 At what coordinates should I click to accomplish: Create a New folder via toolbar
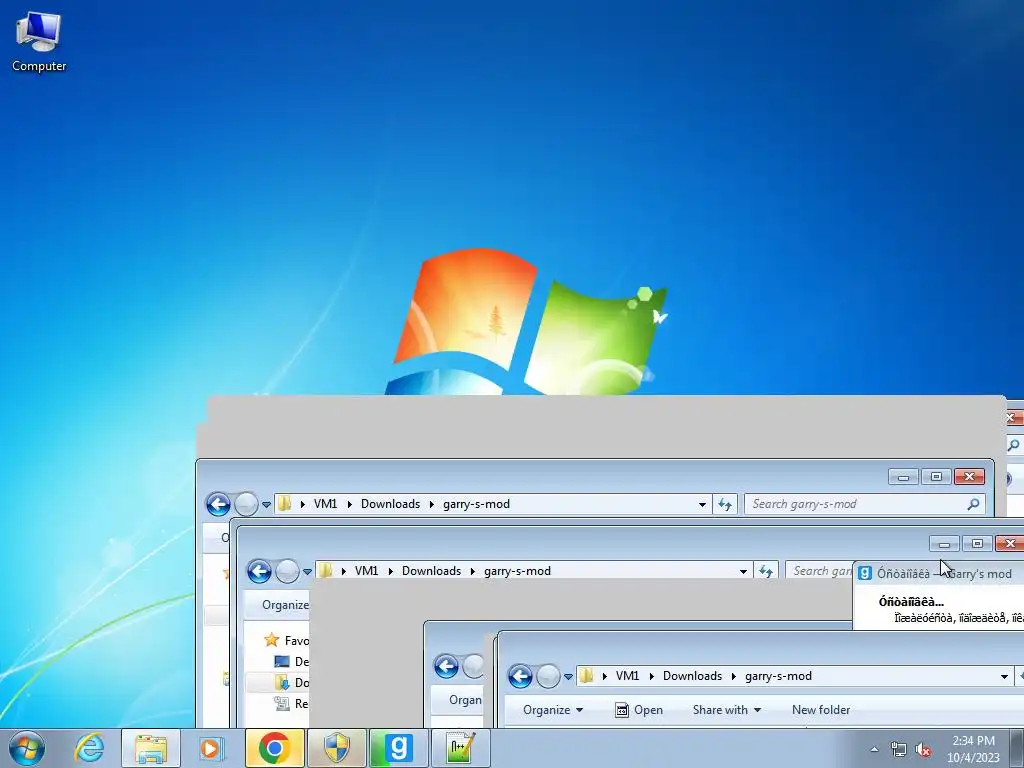point(821,710)
